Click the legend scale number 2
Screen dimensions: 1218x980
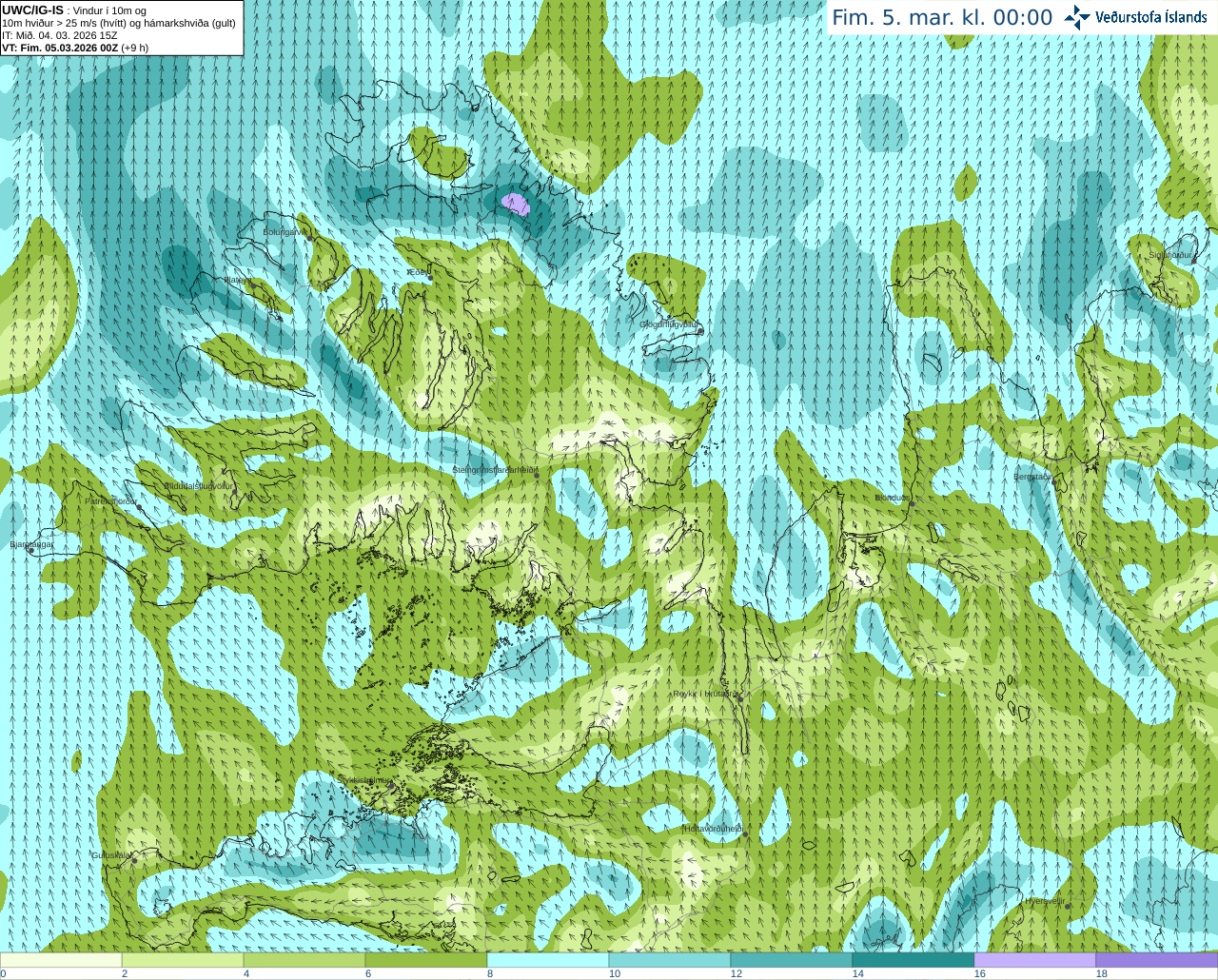coord(125,973)
